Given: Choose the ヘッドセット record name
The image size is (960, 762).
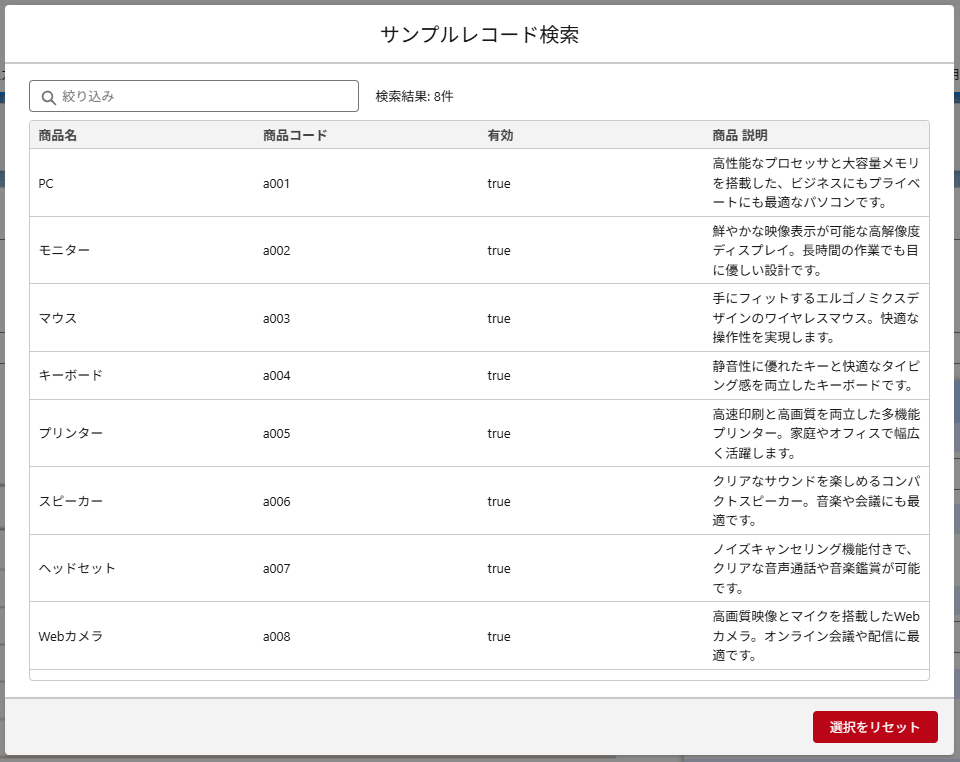Looking at the screenshot, I should click(x=77, y=568).
